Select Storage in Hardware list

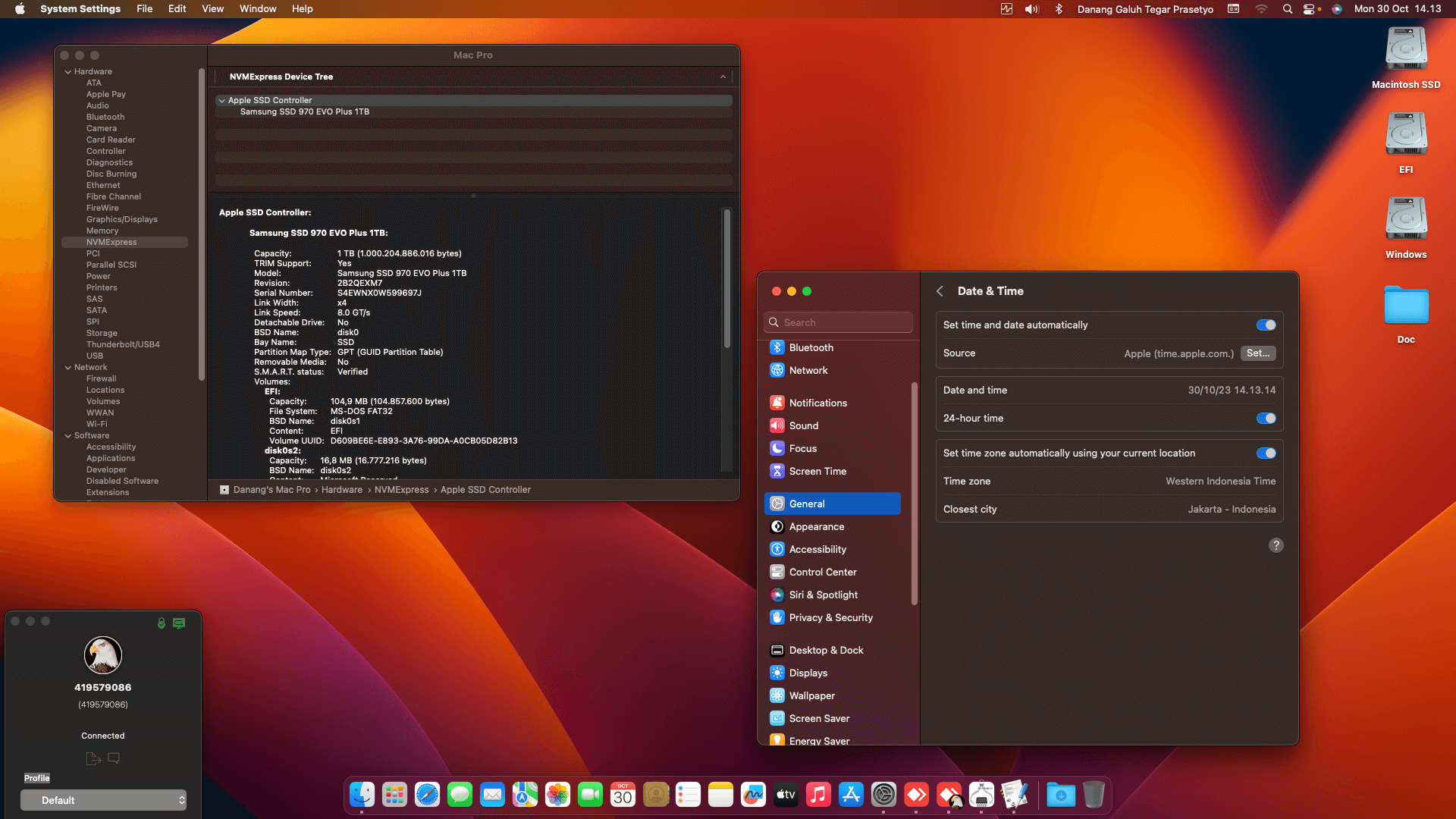pos(102,334)
